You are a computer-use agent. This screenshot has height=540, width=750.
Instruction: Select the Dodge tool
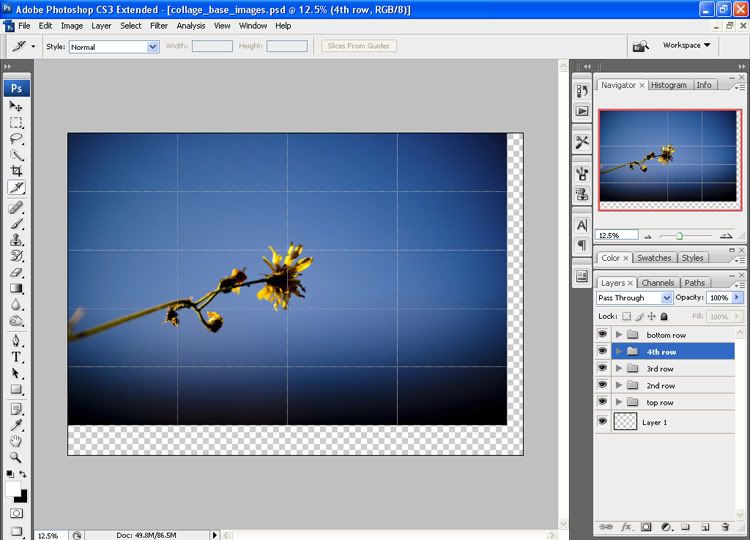[x=16, y=321]
